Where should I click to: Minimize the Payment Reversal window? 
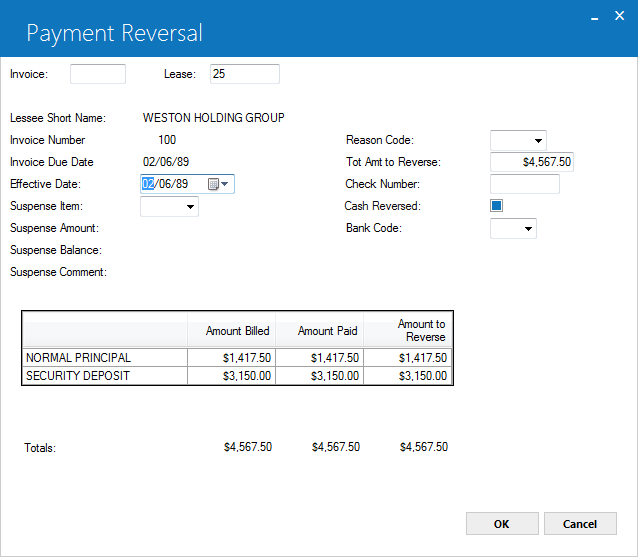pyautogui.click(x=594, y=17)
